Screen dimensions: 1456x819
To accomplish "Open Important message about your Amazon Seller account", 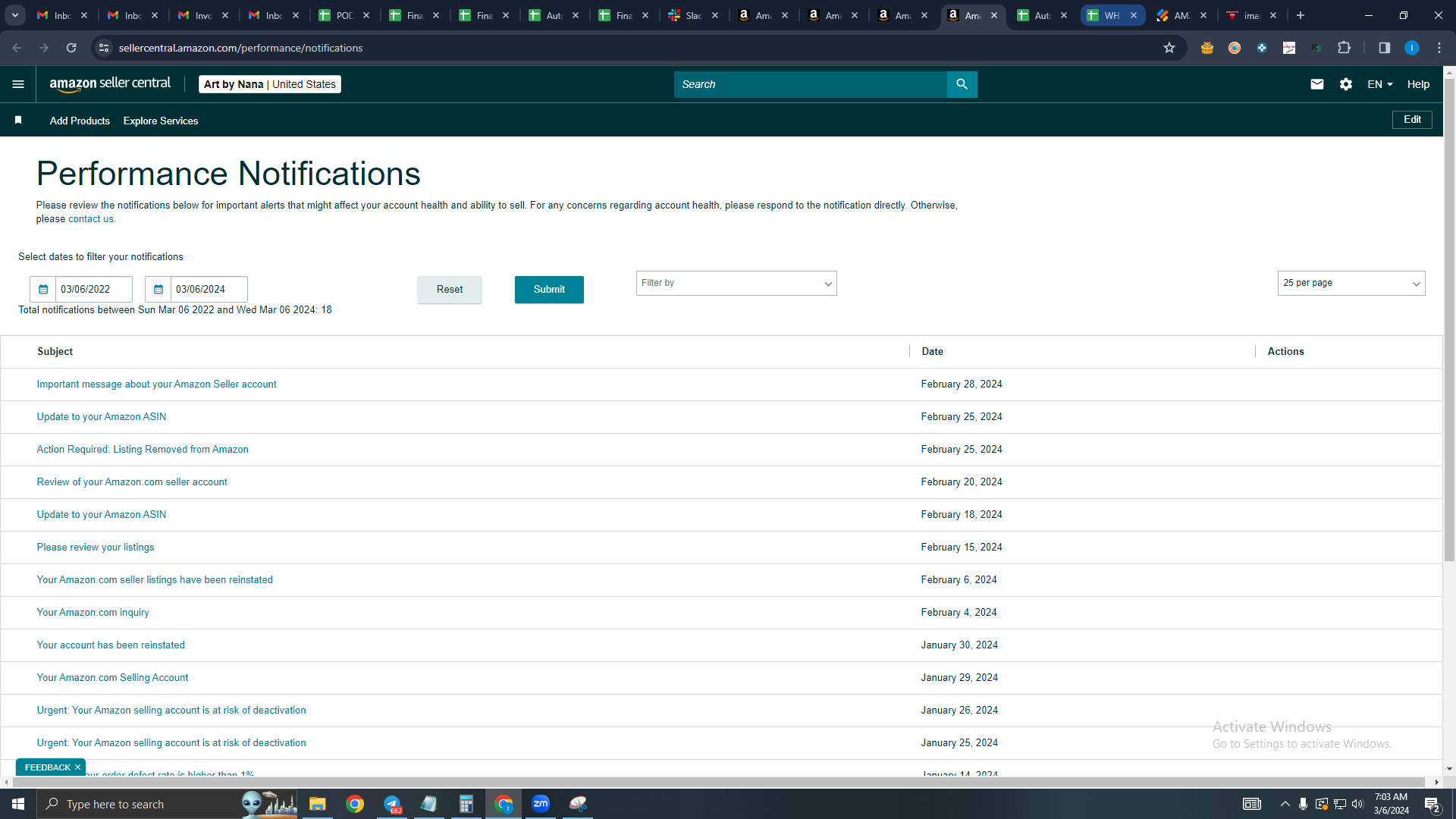I will [x=157, y=384].
